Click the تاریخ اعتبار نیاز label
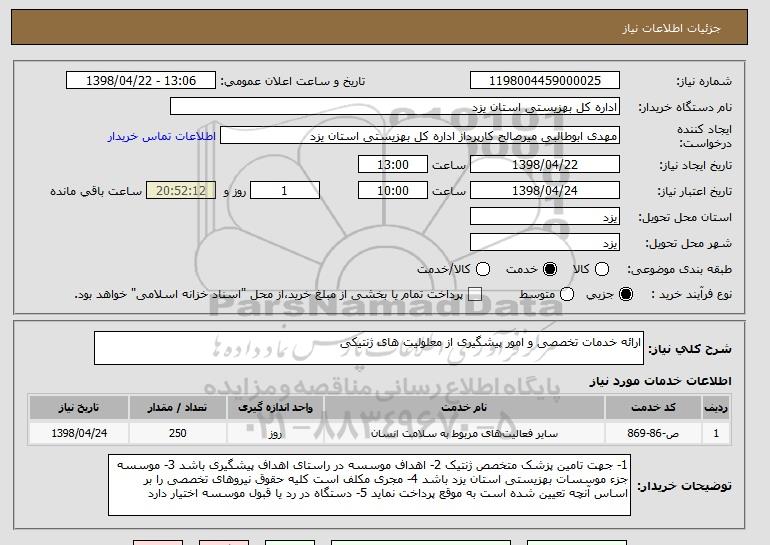The image size is (770, 545). tap(694, 191)
